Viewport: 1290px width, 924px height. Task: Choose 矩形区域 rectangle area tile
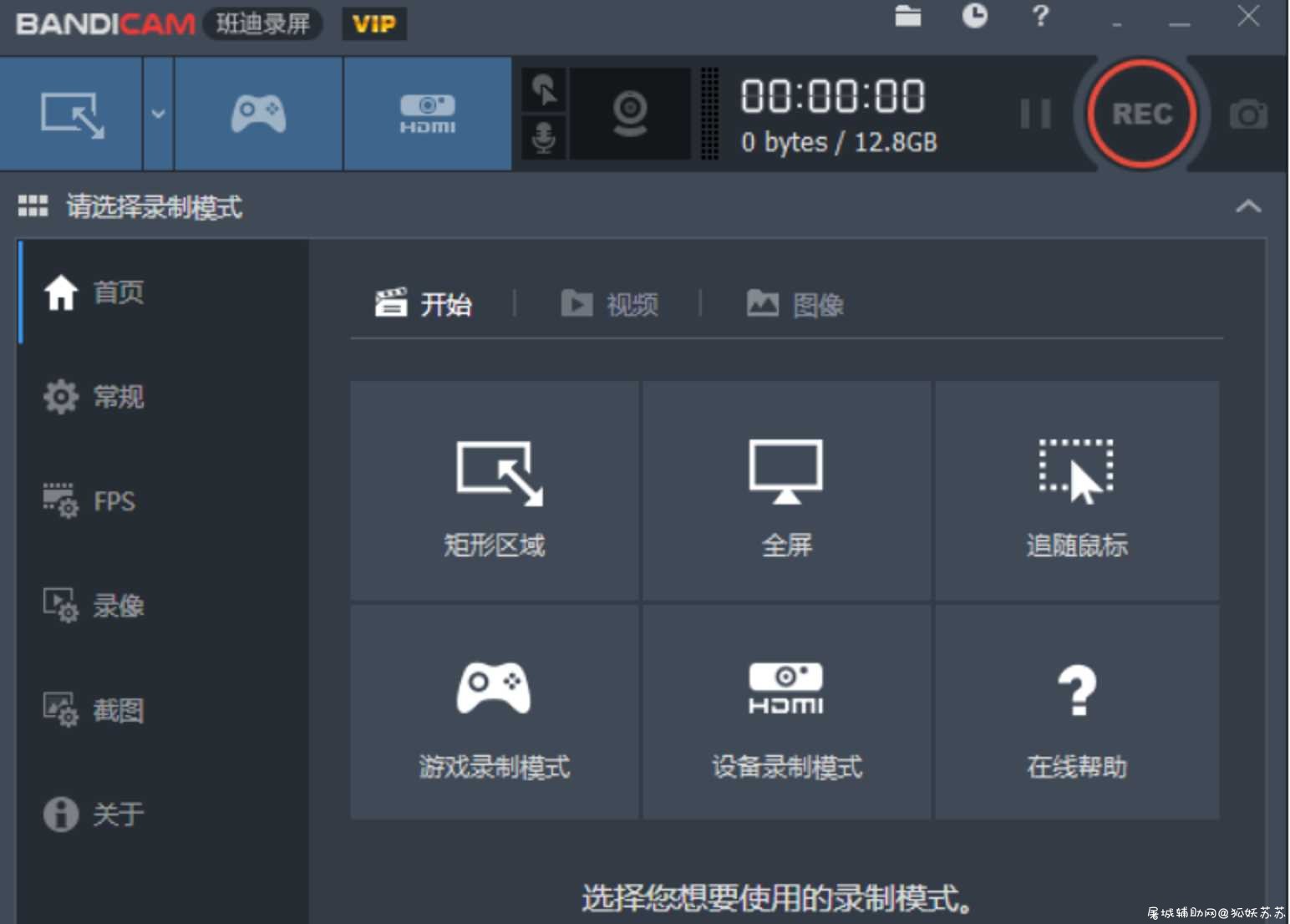[495, 490]
